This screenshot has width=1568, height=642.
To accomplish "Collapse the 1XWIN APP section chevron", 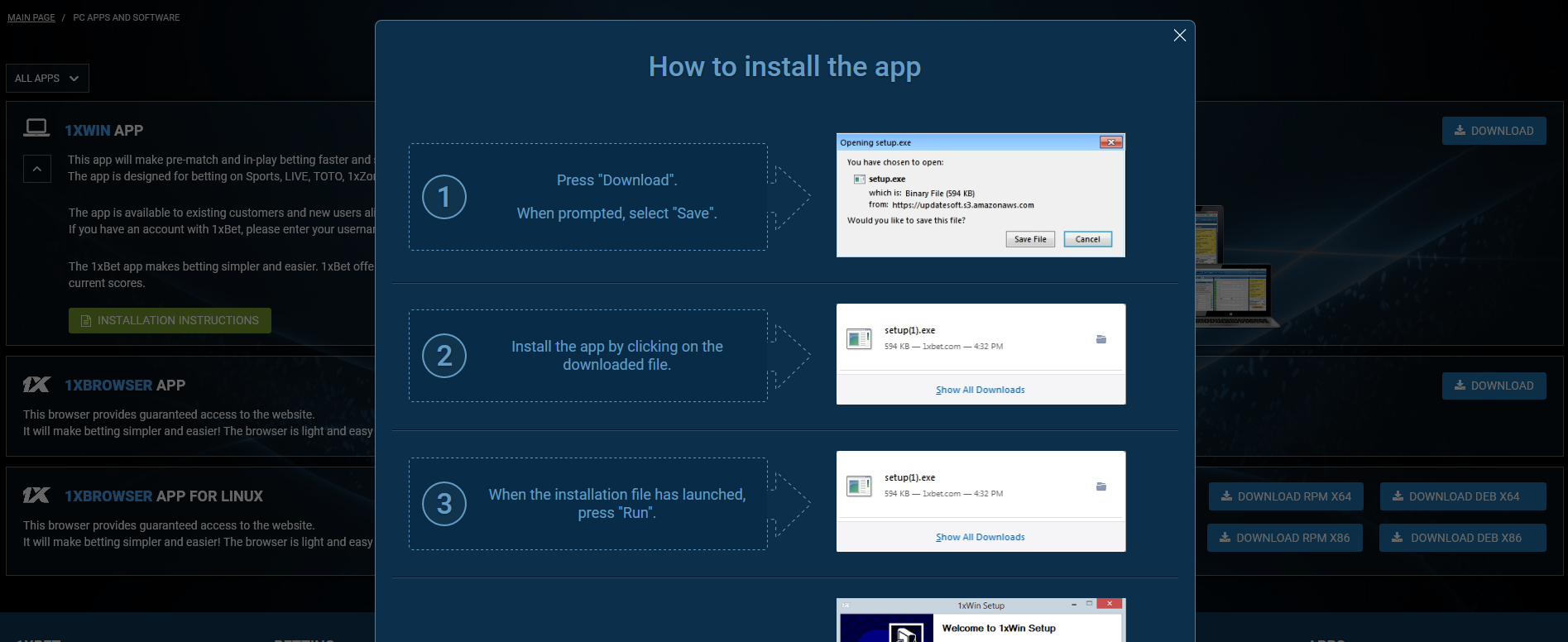I will [x=37, y=169].
